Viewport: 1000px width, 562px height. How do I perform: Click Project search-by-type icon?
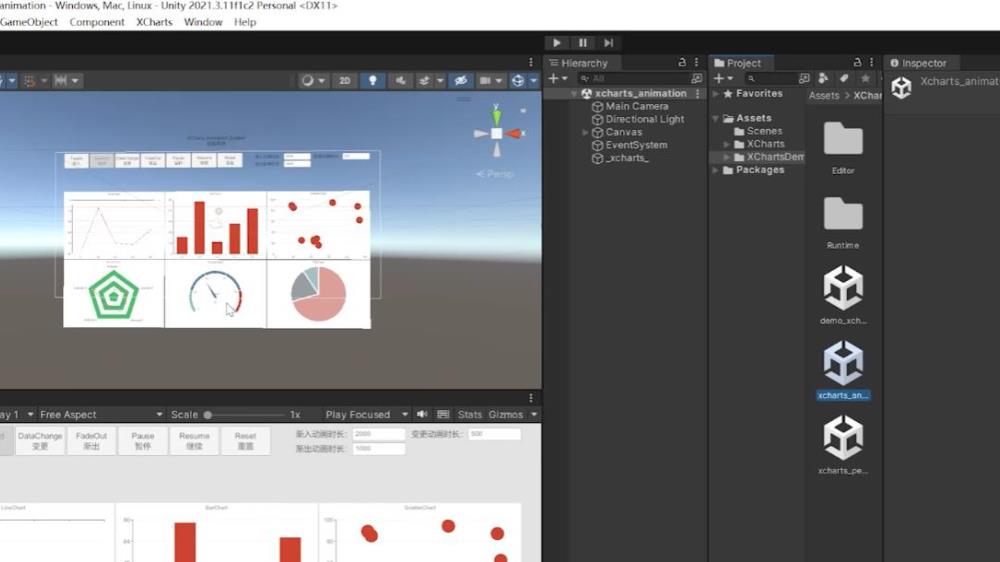[x=804, y=78]
